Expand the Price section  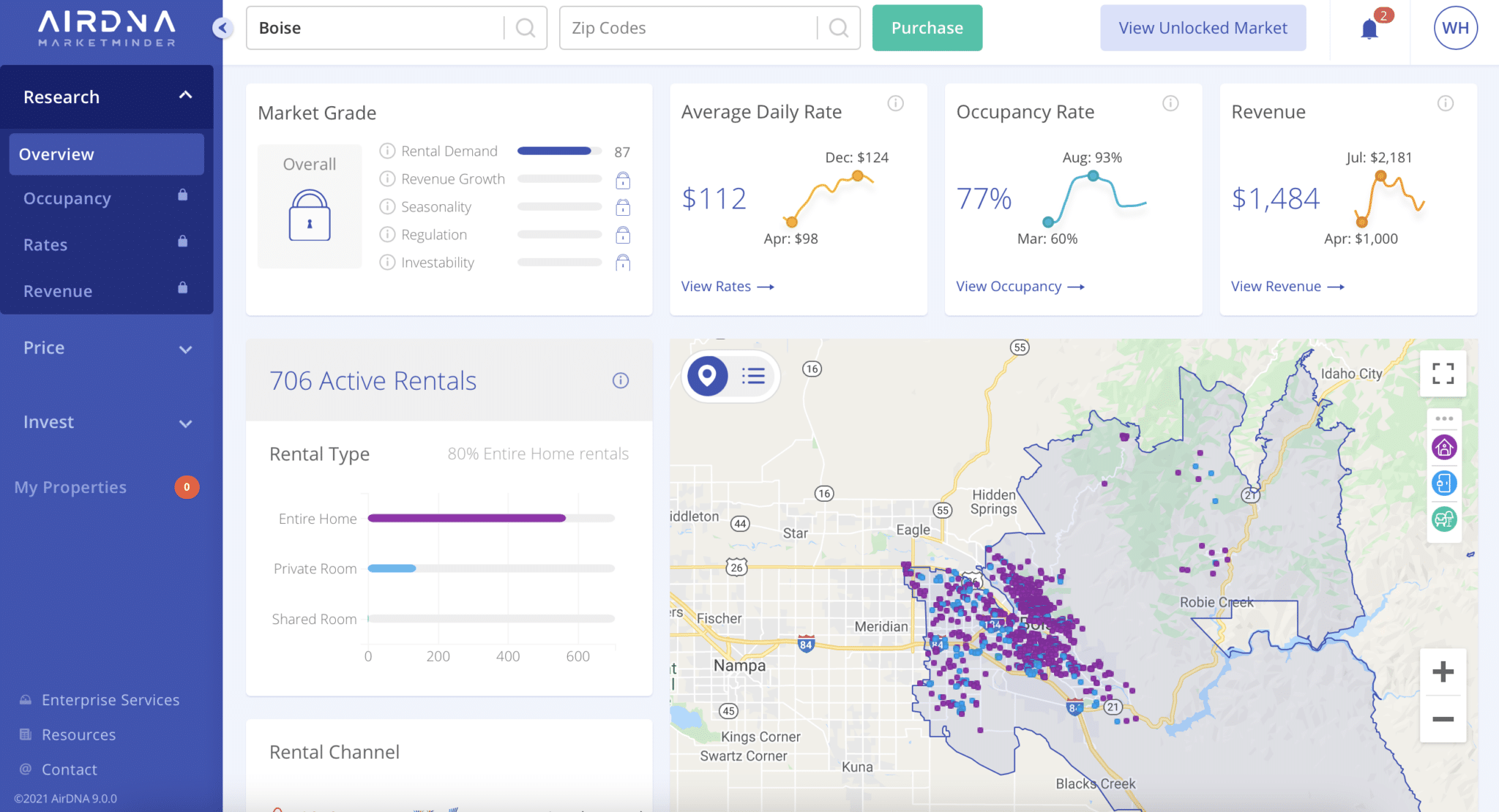click(185, 350)
